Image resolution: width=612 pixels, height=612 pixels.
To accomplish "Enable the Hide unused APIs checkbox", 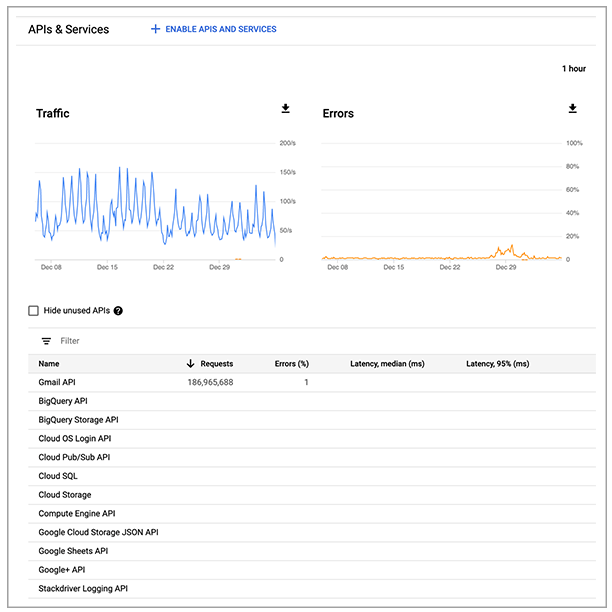I will click(x=34, y=311).
